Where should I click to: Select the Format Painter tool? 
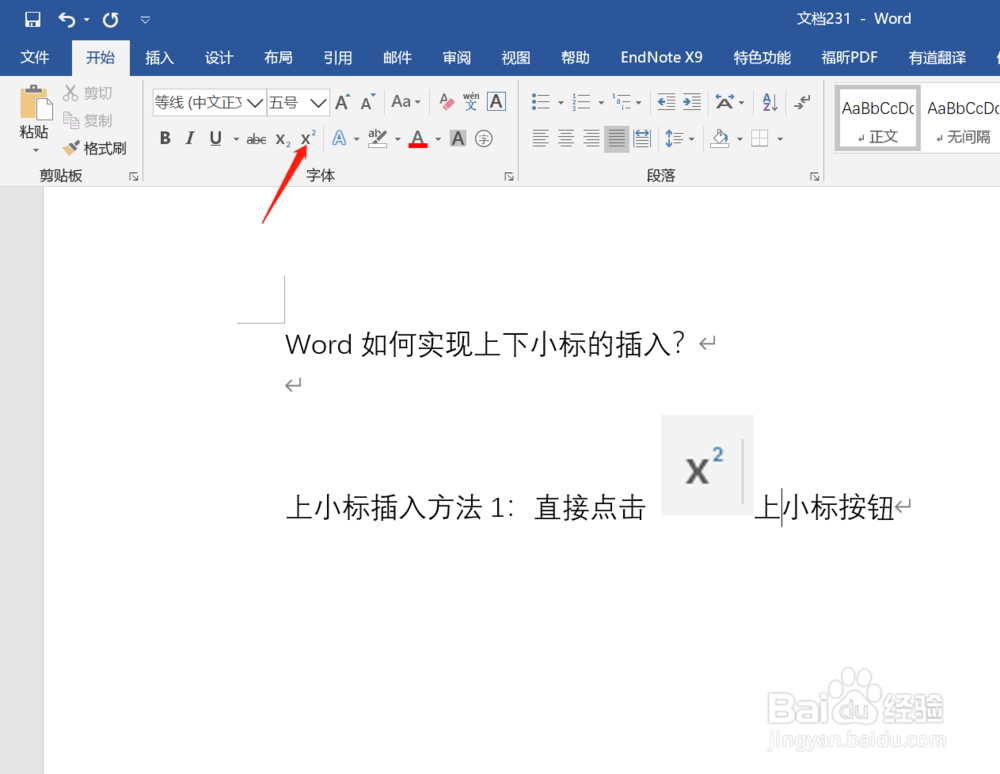tap(95, 148)
